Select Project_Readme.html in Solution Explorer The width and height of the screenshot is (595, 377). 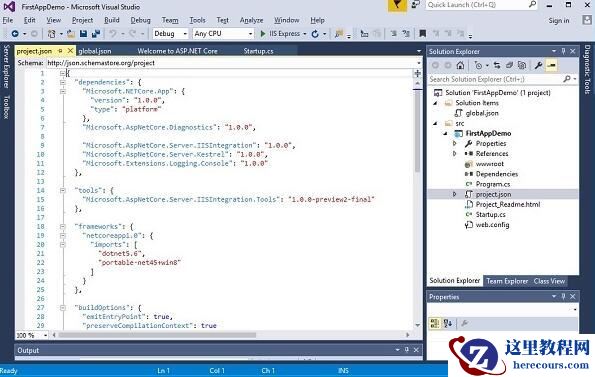[508, 204]
